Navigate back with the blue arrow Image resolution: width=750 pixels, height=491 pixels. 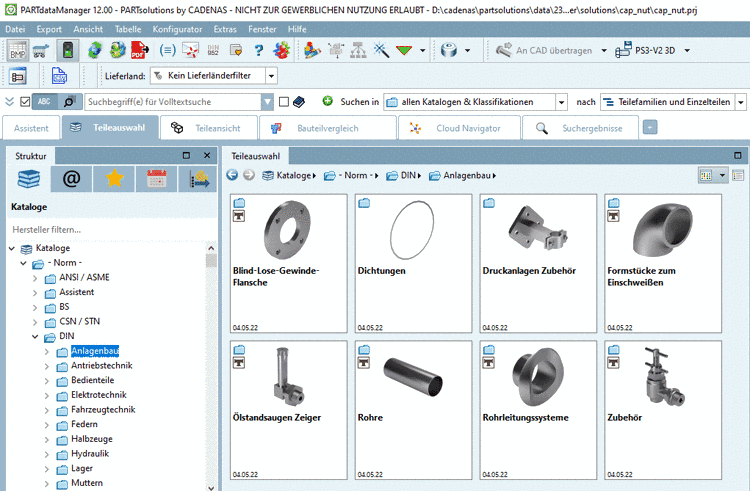click(x=232, y=175)
